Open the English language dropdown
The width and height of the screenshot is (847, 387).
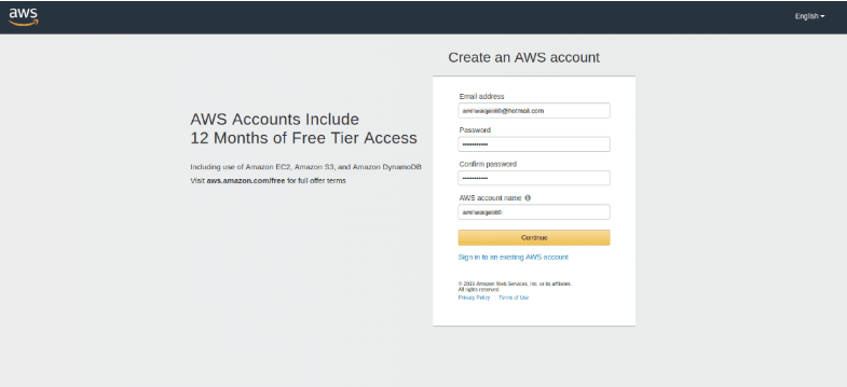(x=809, y=16)
